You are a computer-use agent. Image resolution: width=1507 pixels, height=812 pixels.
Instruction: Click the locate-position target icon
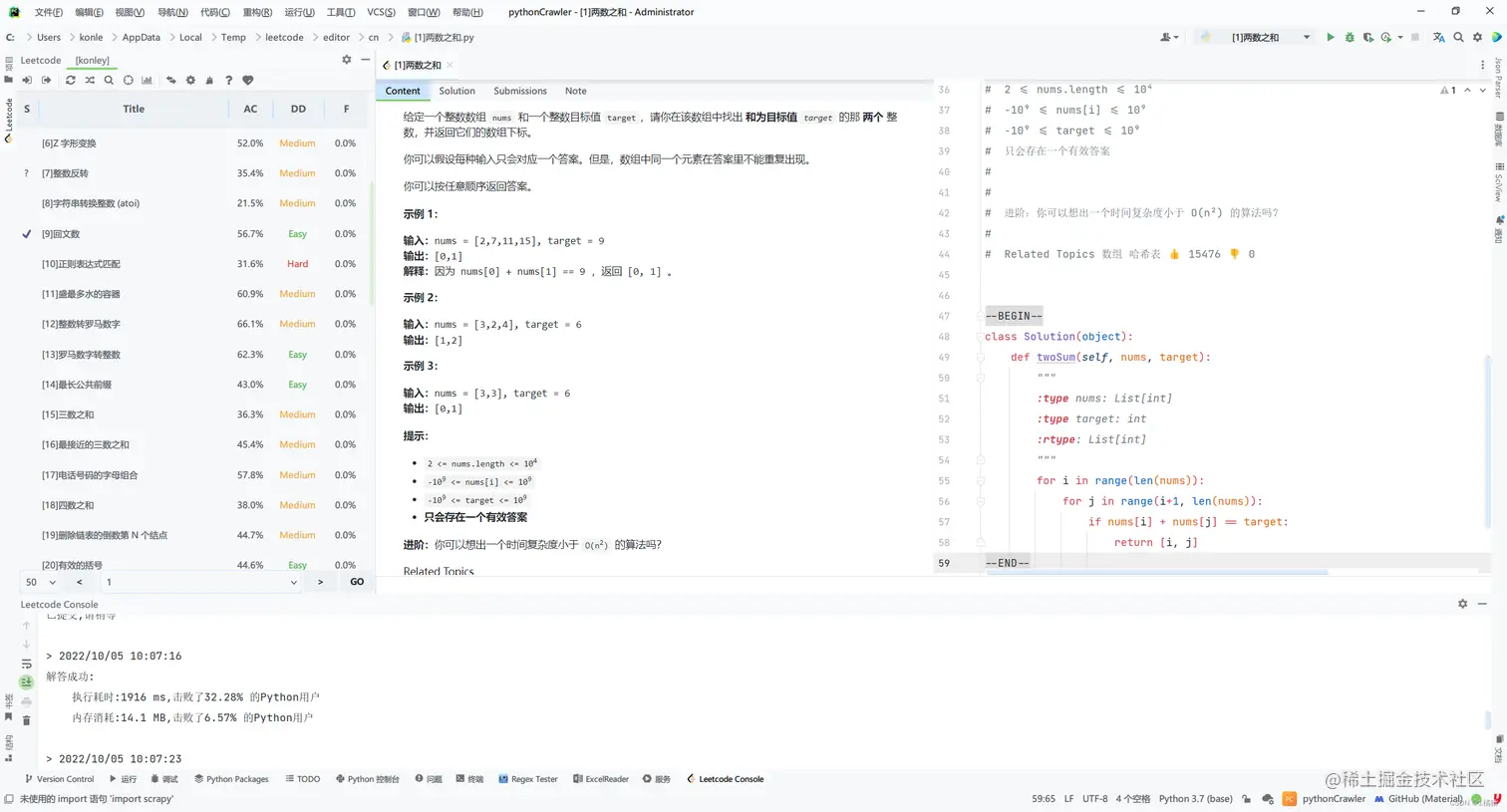coord(128,80)
